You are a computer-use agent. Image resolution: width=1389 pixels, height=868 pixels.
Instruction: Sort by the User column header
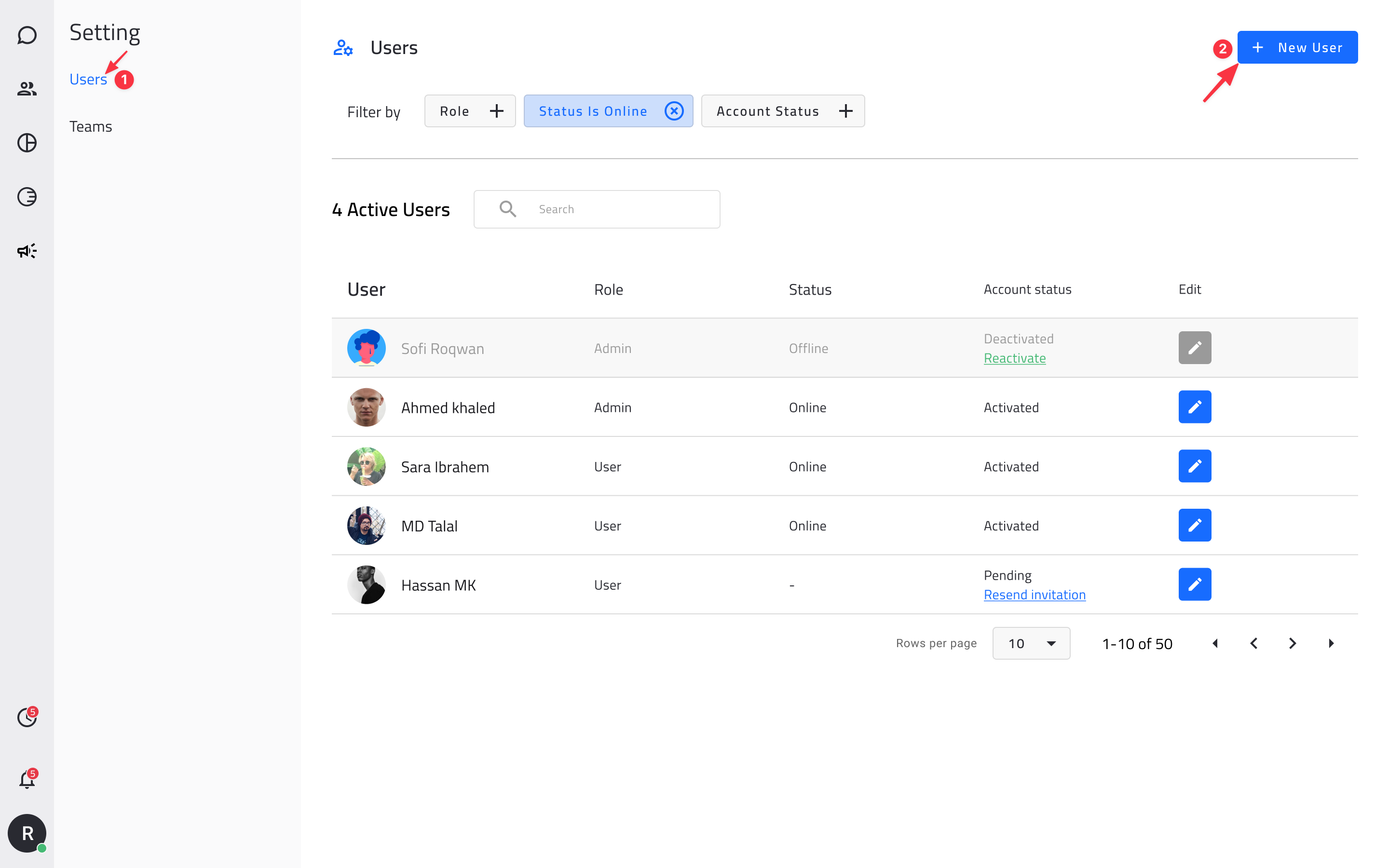(366, 289)
